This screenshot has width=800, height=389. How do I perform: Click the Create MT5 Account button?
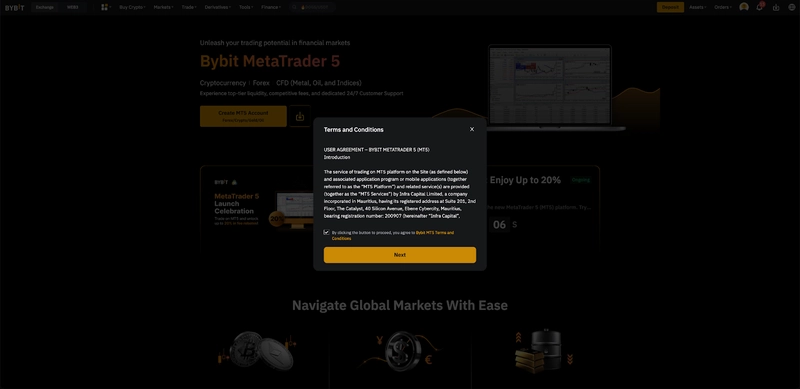point(243,116)
